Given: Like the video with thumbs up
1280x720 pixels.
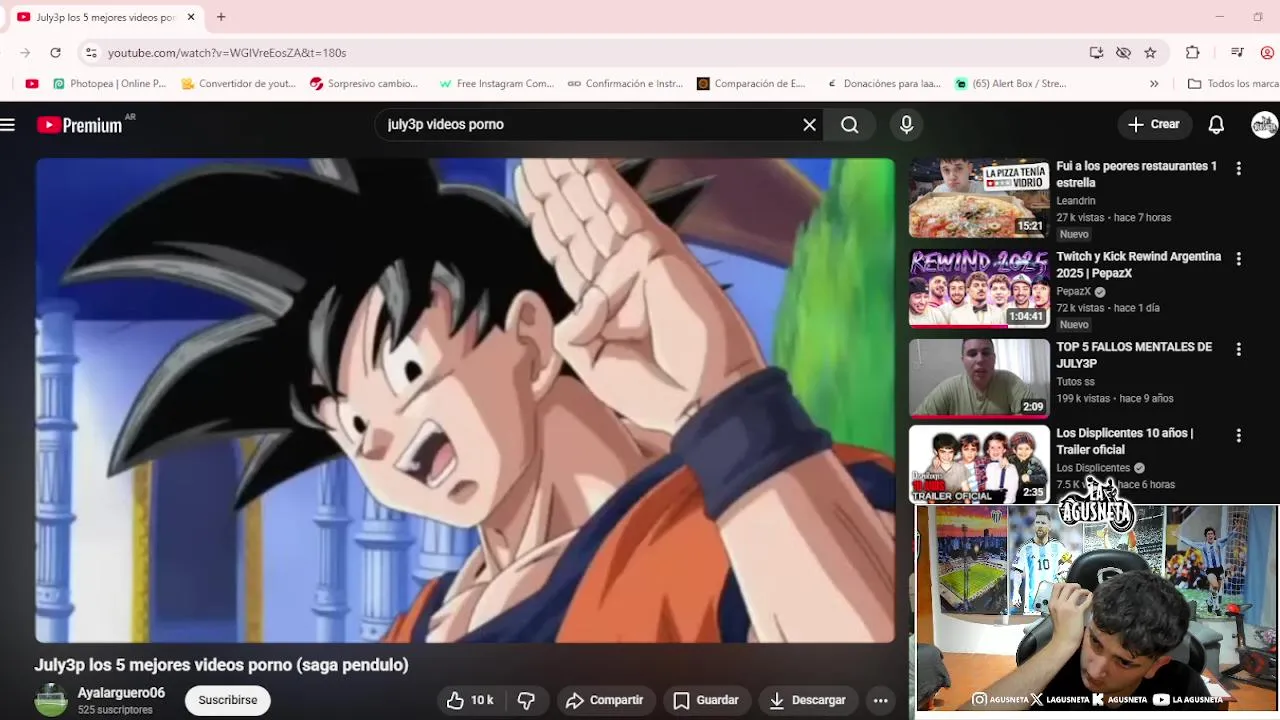Looking at the screenshot, I should pos(469,700).
